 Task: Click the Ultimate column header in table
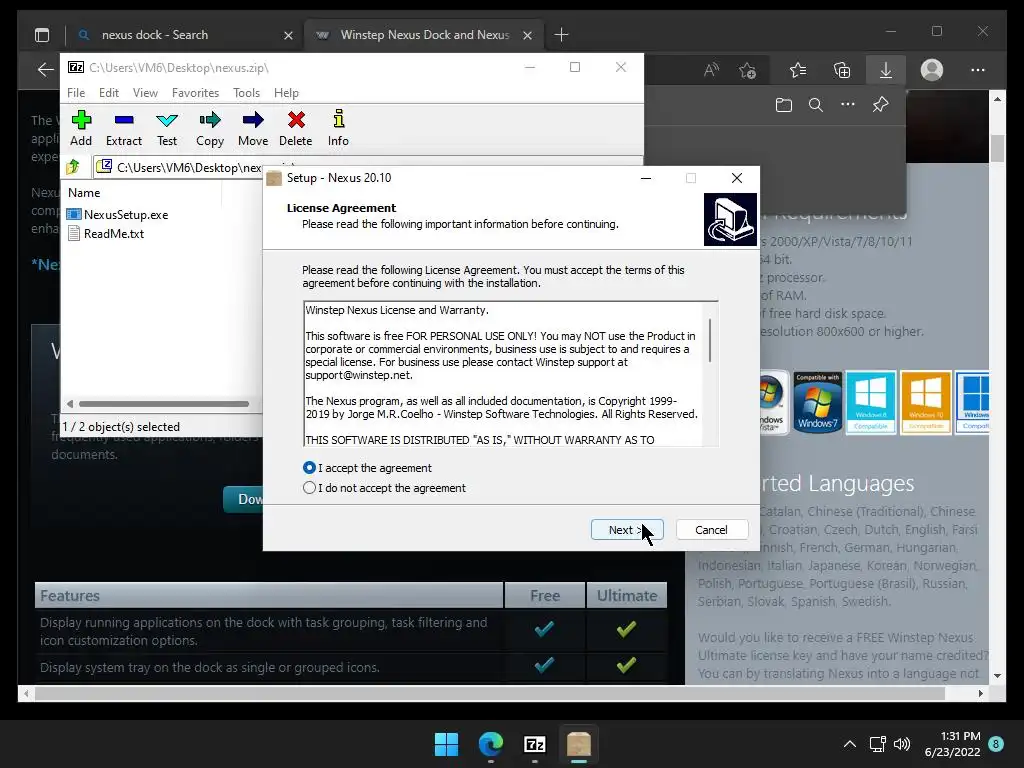click(x=627, y=596)
